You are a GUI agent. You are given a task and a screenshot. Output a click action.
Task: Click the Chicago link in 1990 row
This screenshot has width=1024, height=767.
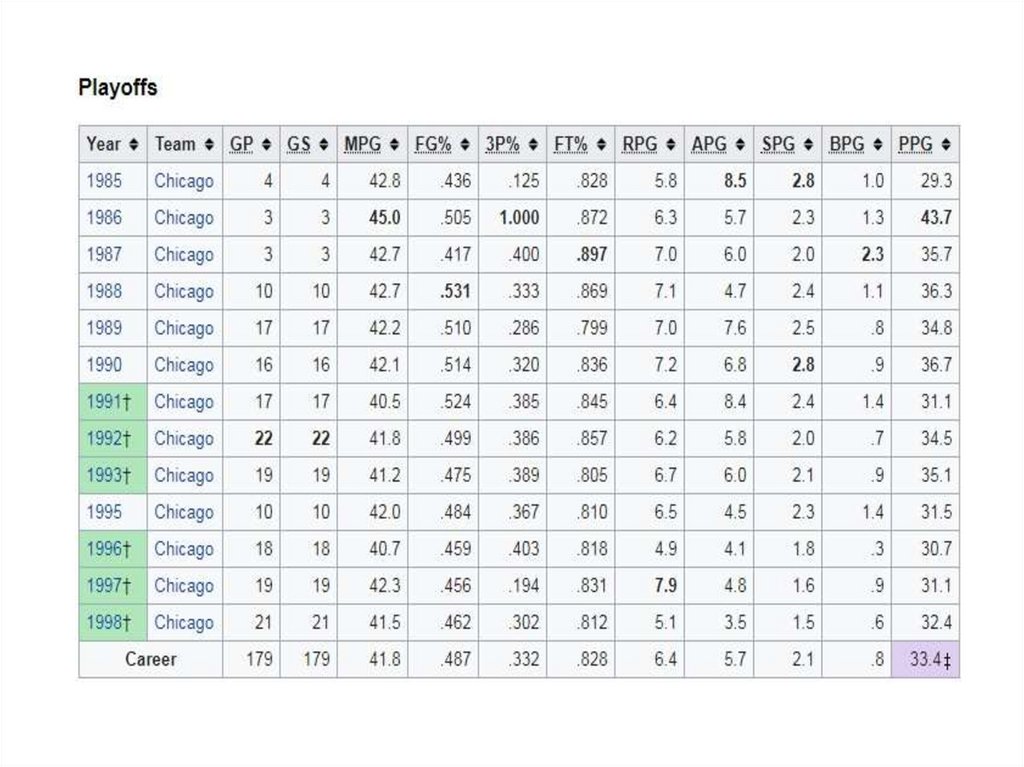(183, 365)
